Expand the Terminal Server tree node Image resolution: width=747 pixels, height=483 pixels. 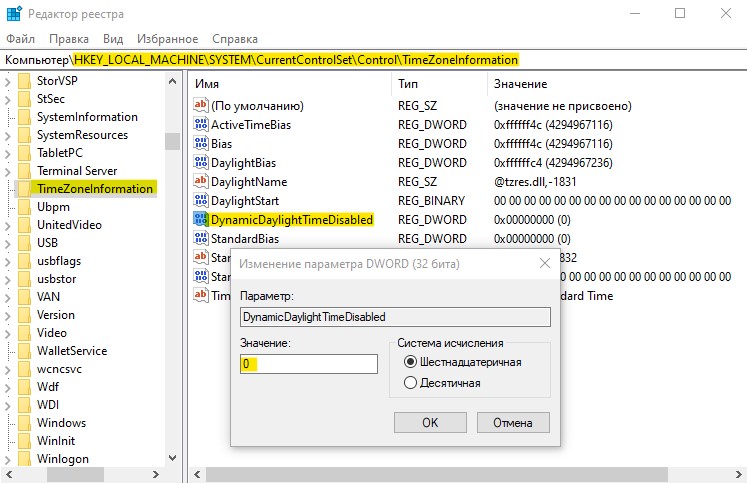pos(8,172)
